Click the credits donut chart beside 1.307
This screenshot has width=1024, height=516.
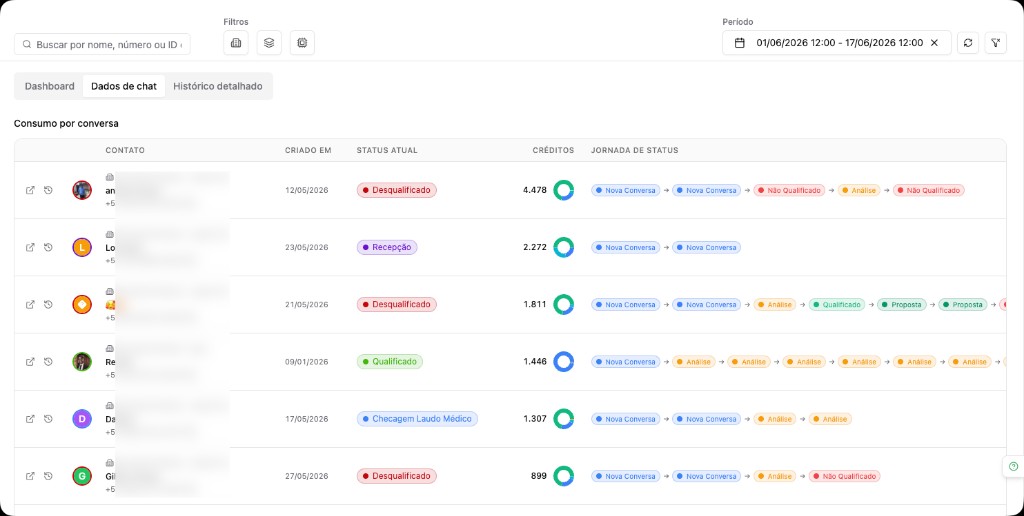(564, 419)
